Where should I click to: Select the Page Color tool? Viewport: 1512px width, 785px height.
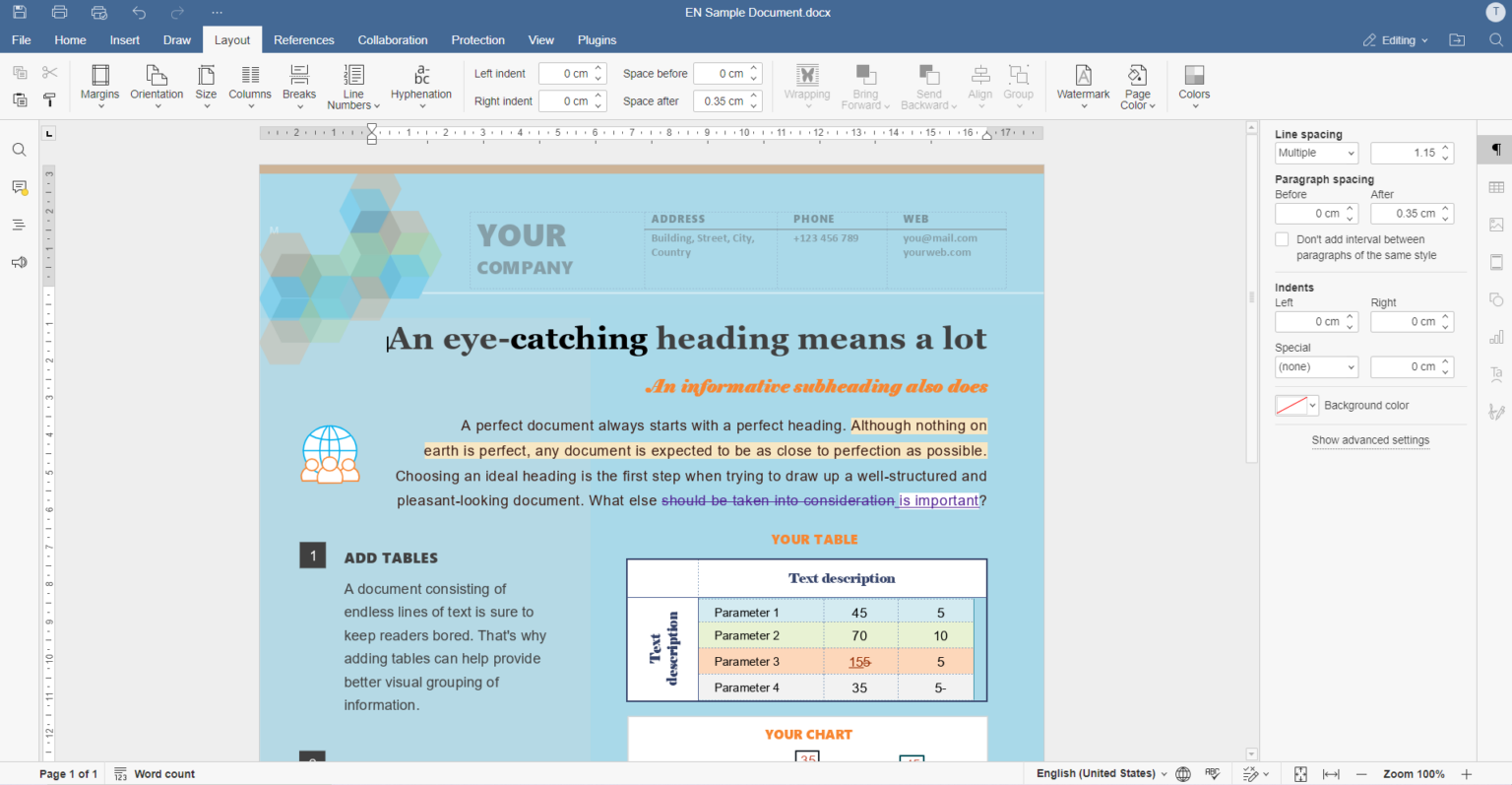pos(1137,86)
